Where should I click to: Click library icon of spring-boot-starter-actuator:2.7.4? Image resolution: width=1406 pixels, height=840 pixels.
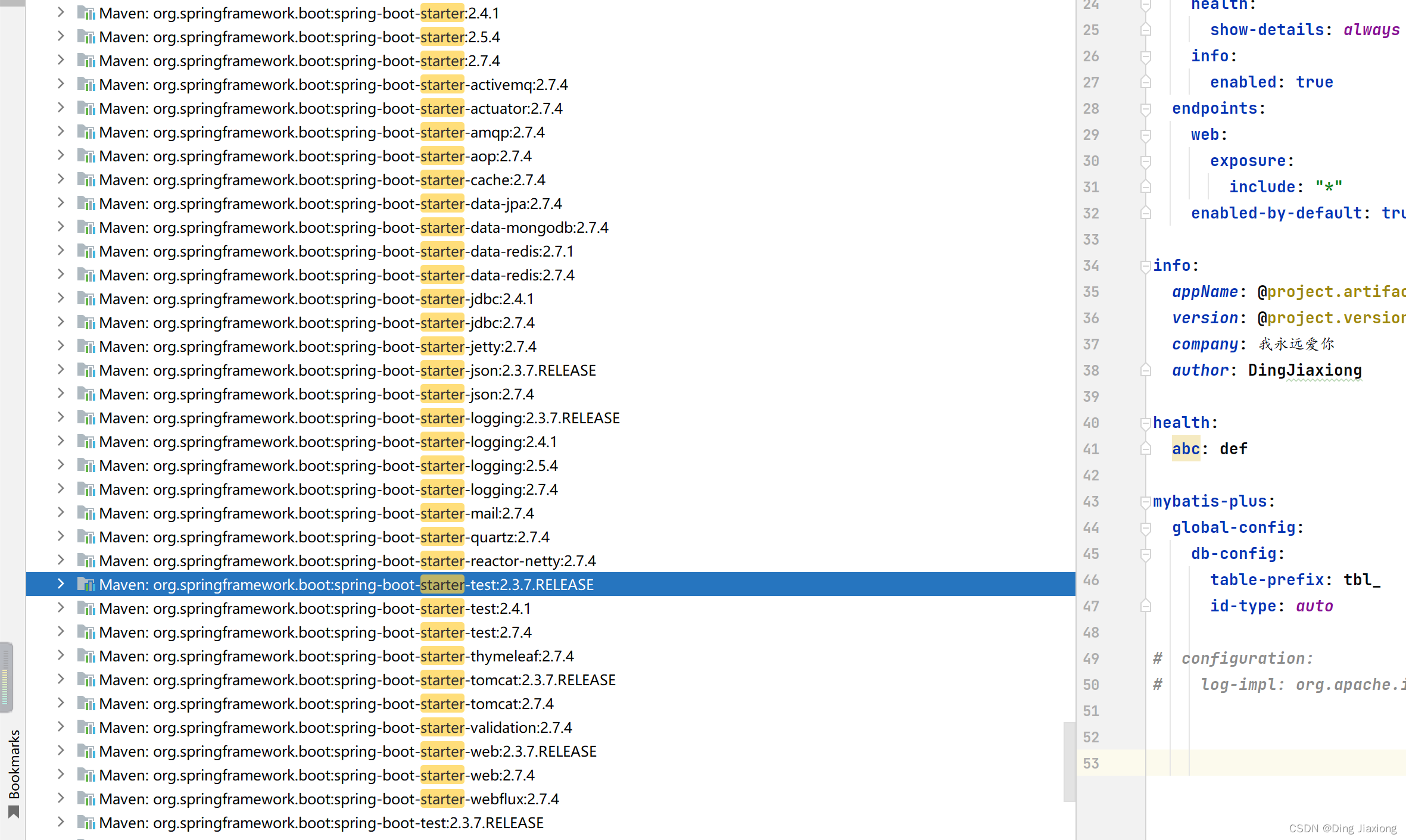pos(86,108)
